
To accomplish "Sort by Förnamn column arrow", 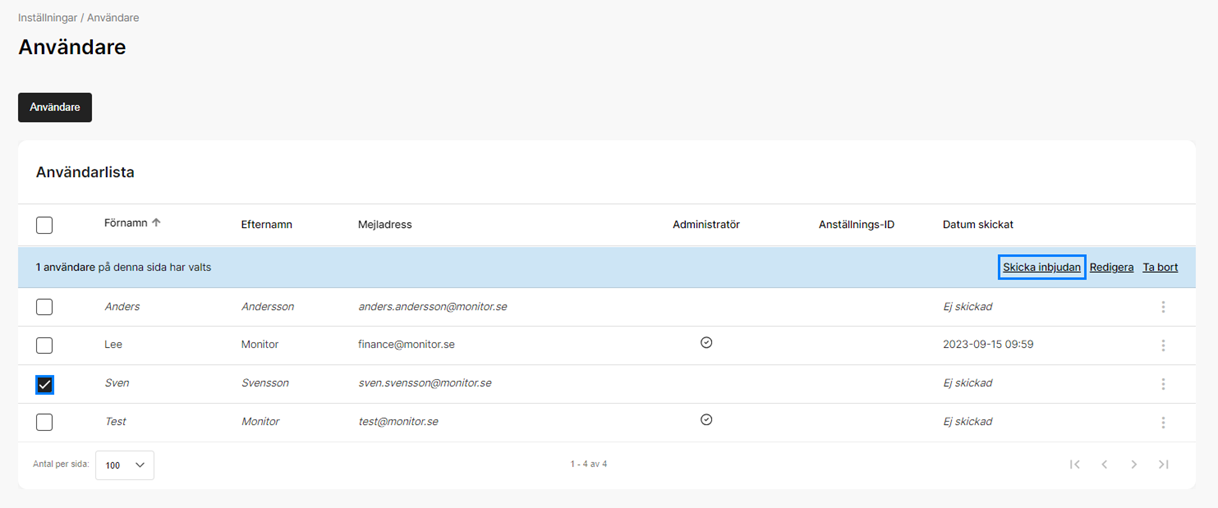I will pos(156,223).
